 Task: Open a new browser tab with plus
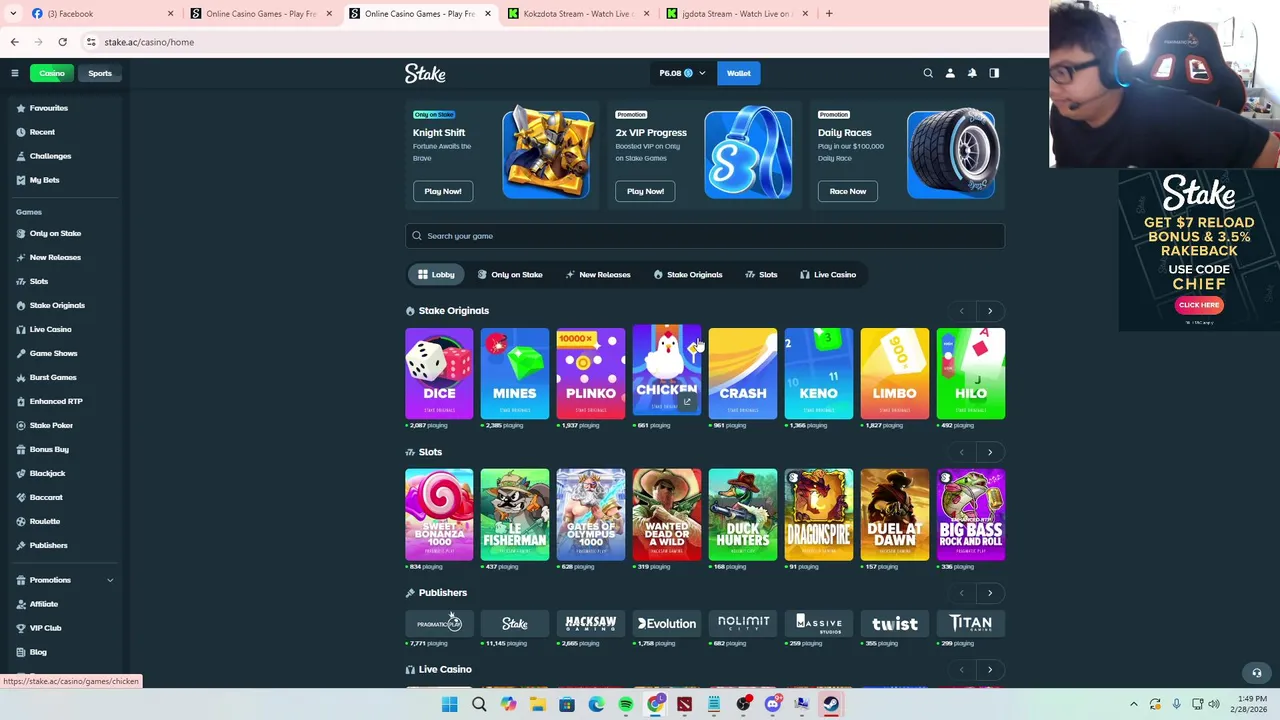[829, 14]
